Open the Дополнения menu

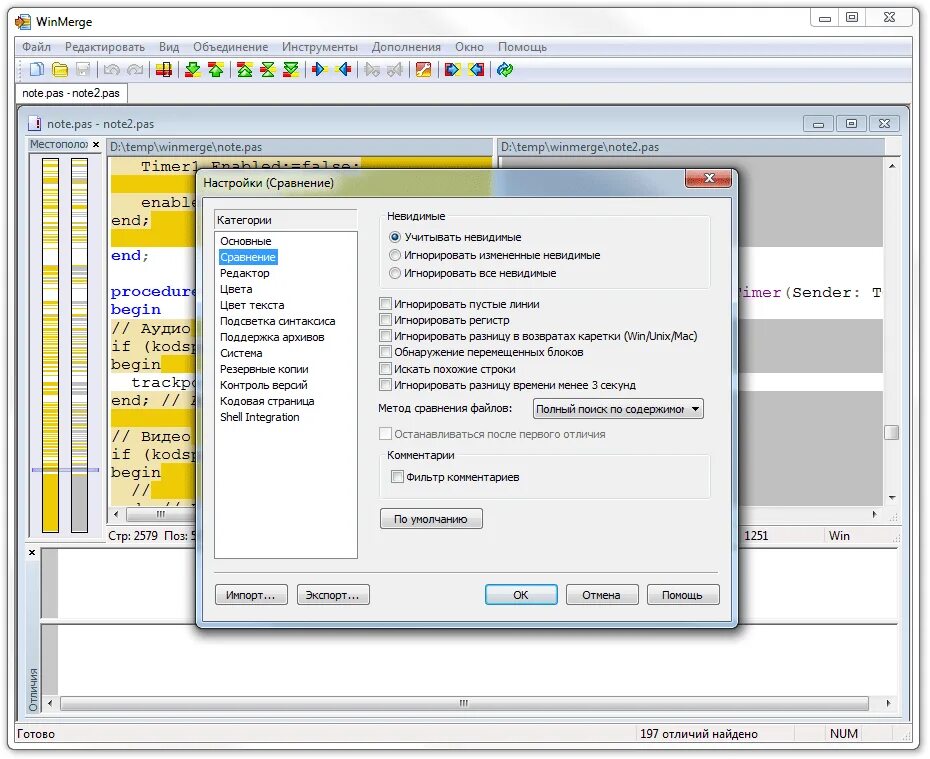pyautogui.click(x=406, y=47)
